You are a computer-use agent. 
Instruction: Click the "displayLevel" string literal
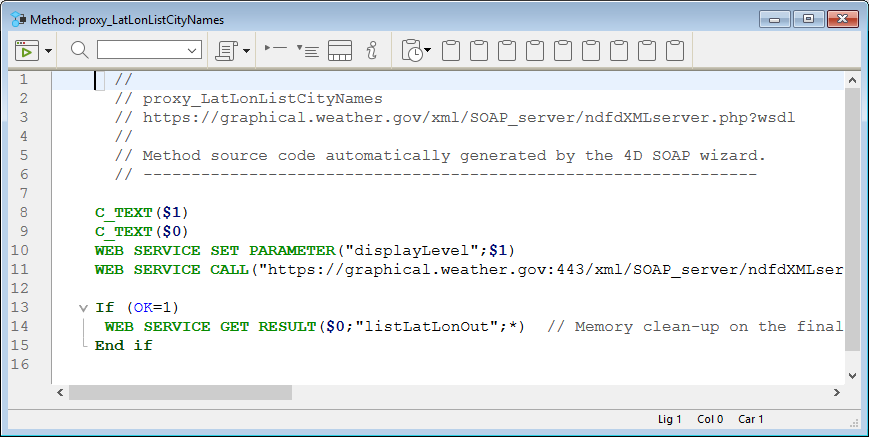click(412, 250)
